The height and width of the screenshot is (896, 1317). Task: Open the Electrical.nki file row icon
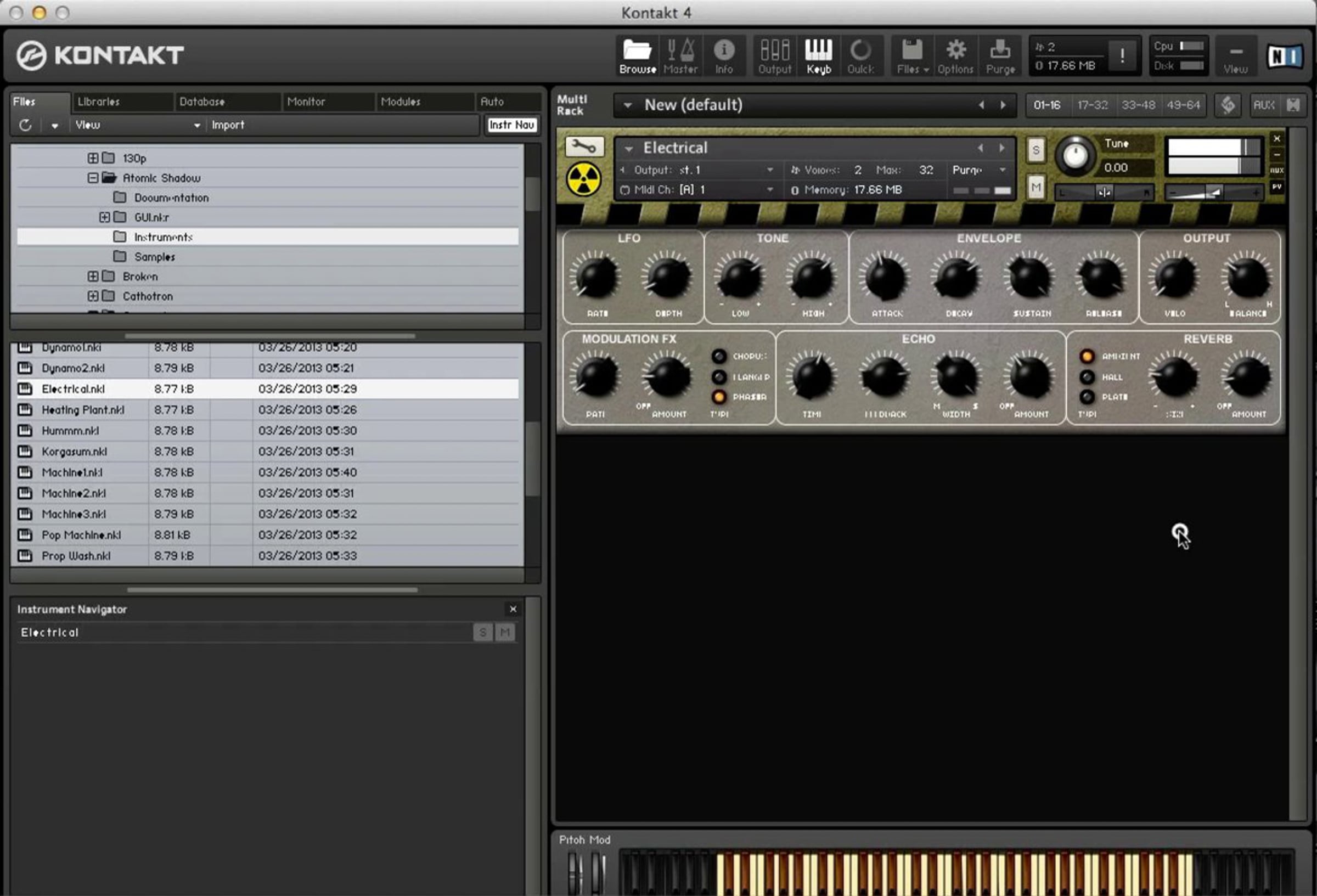coord(25,389)
